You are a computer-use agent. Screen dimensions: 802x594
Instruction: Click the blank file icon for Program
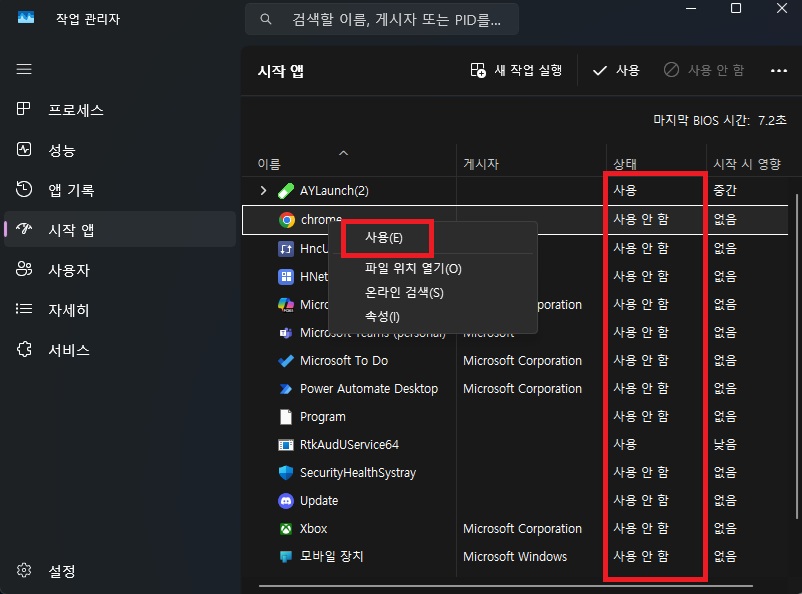point(286,417)
